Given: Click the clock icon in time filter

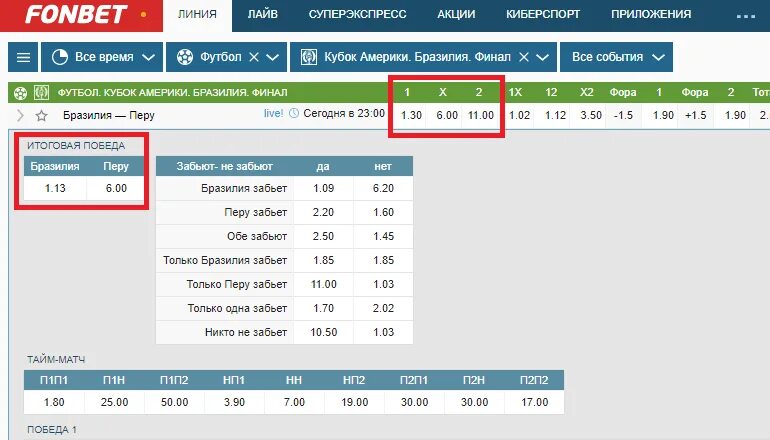Looking at the screenshot, I should pos(60,57).
